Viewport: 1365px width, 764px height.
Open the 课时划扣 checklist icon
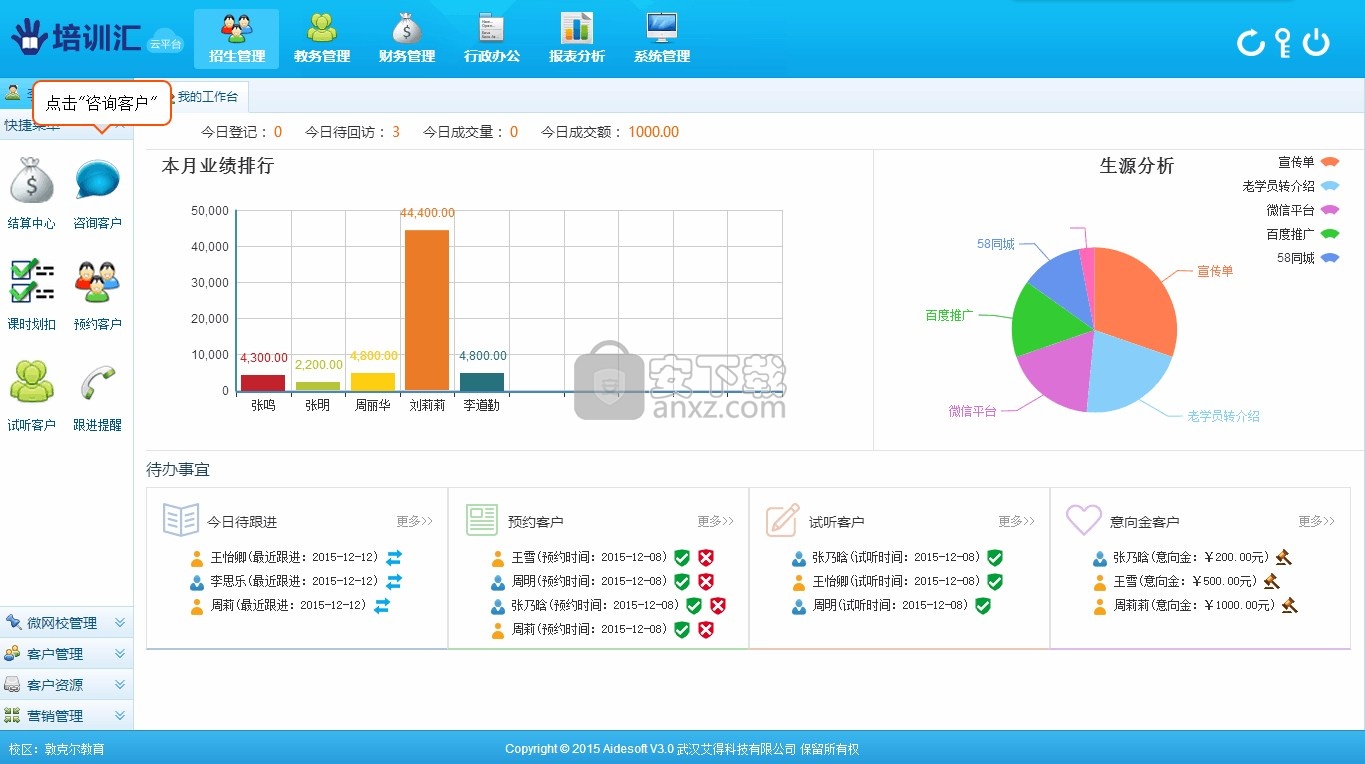click(31, 282)
